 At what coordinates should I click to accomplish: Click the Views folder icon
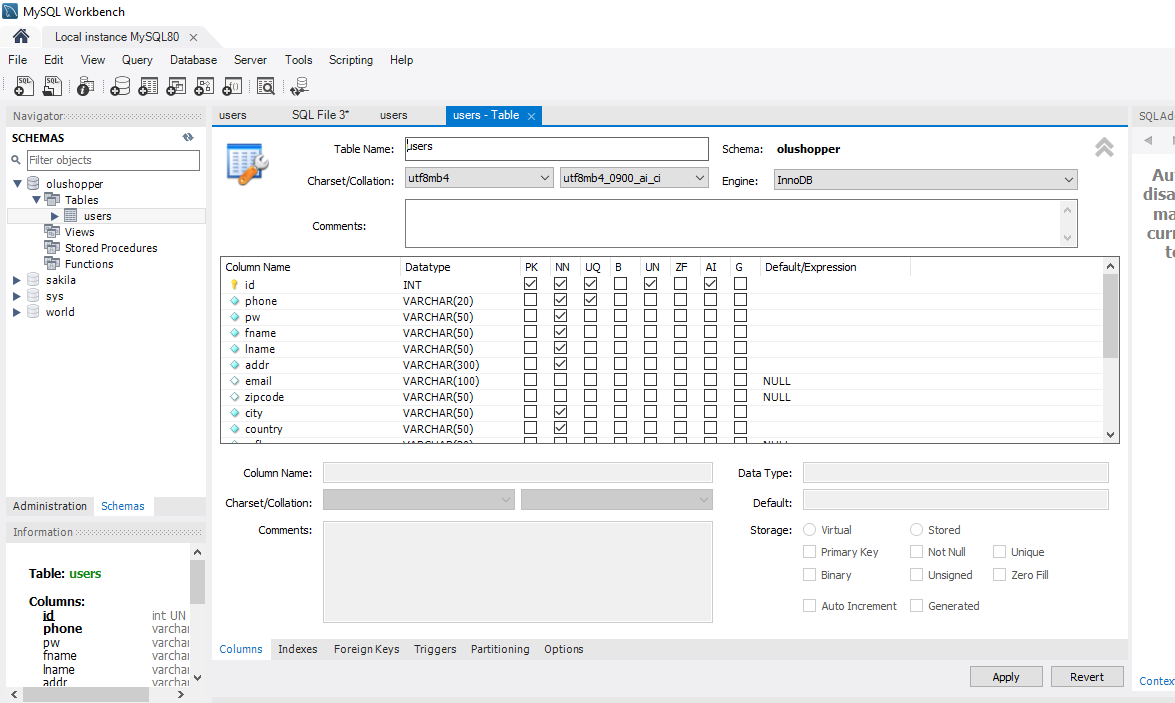(52, 232)
